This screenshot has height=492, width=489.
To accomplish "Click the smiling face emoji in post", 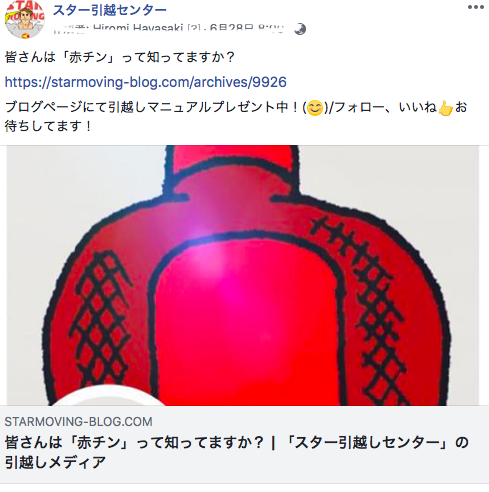I will (x=315, y=108).
